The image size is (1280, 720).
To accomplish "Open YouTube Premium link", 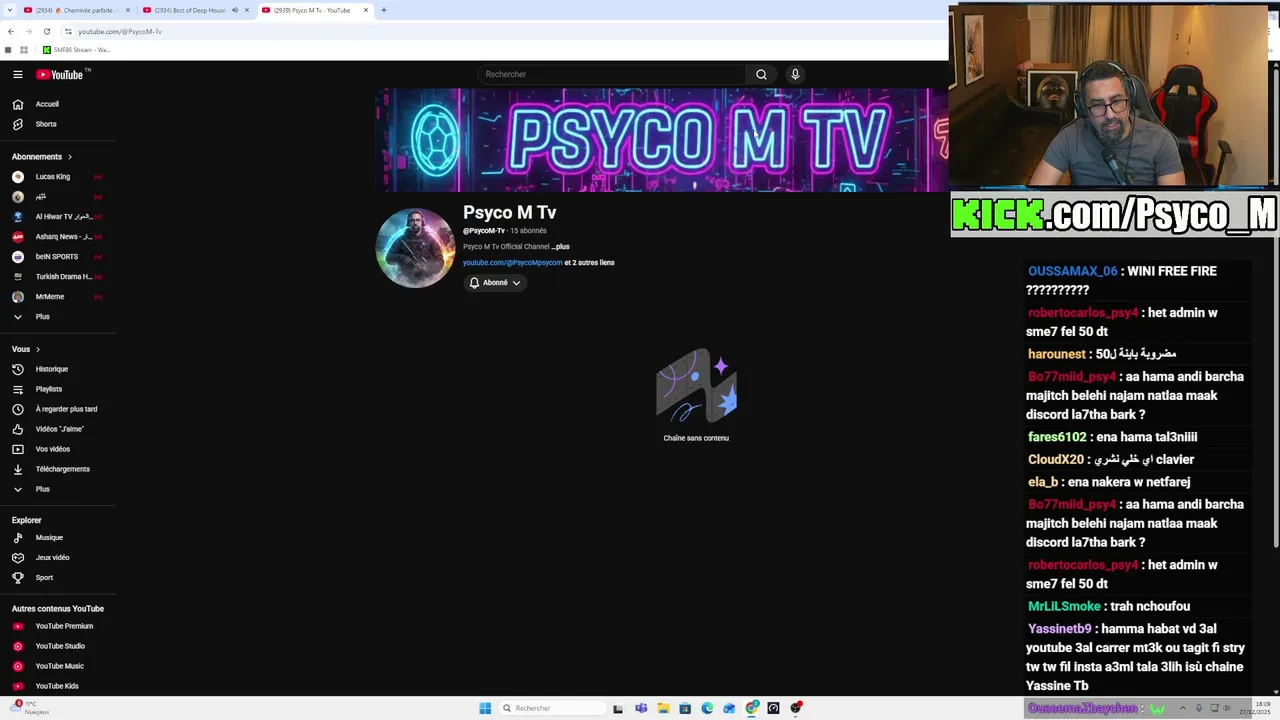I will [x=64, y=626].
